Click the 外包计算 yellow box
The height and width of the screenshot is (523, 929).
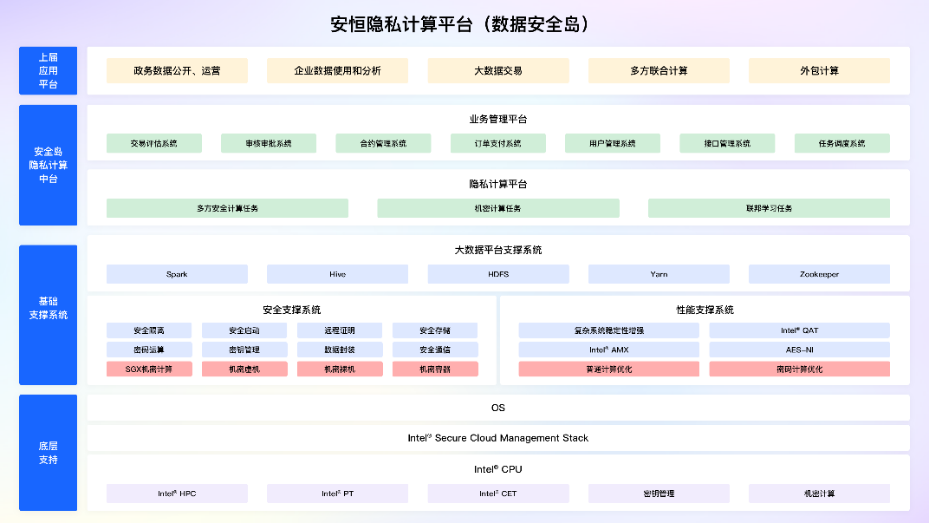point(818,71)
